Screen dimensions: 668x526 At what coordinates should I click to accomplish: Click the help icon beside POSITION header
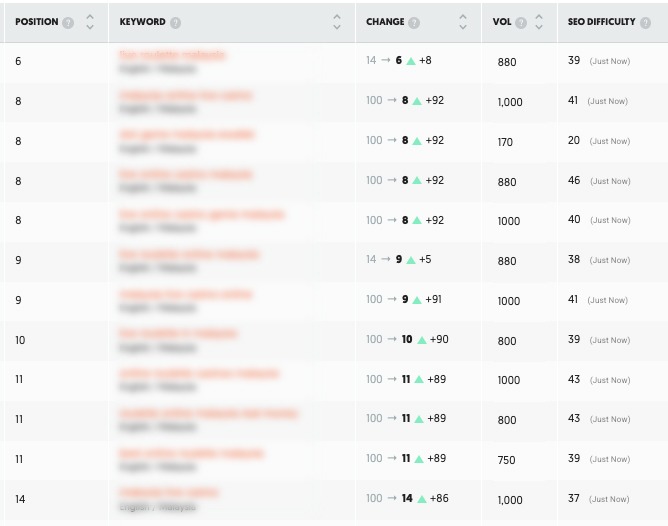pyautogui.click(x=68, y=23)
